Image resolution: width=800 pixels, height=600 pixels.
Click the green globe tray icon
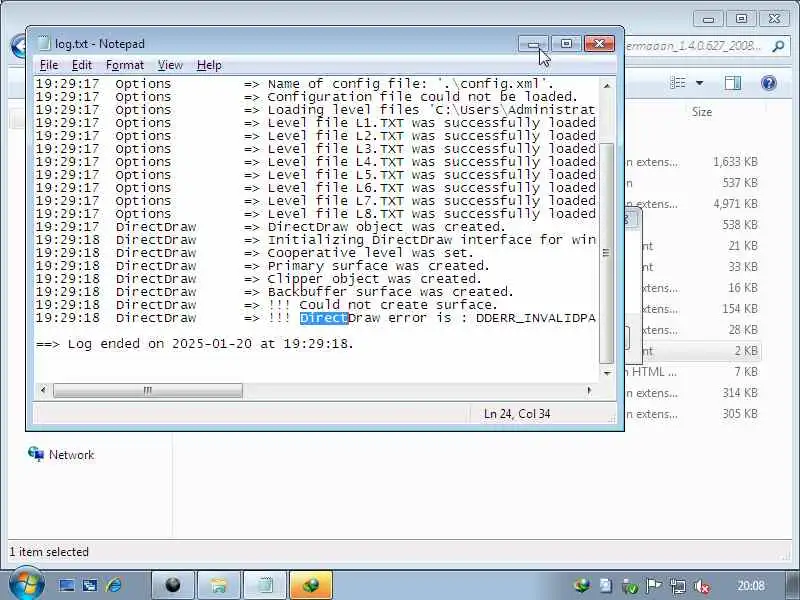point(582,586)
